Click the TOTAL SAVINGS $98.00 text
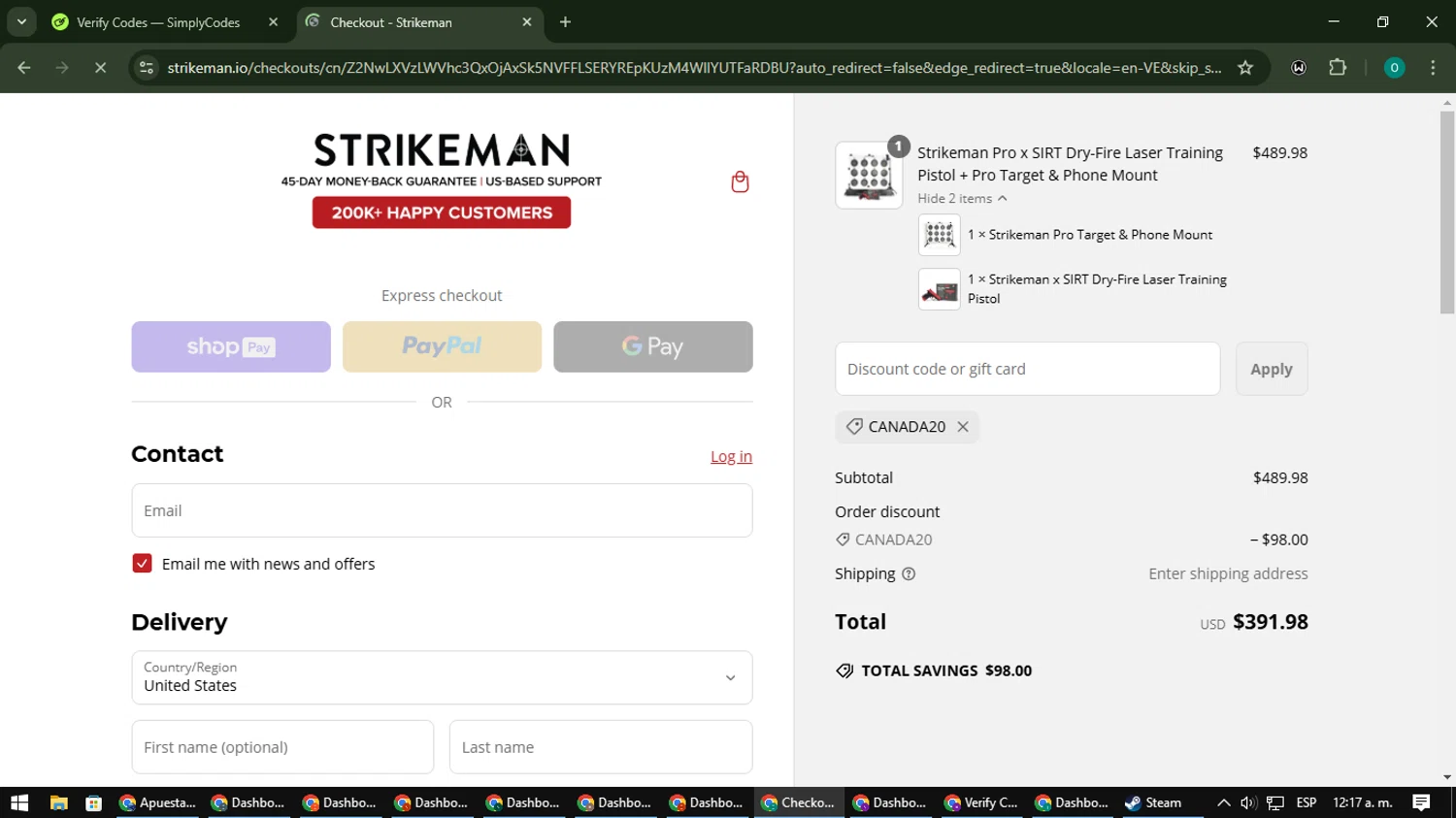Viewport: 1456px width, 818px height. coord(946,671)
